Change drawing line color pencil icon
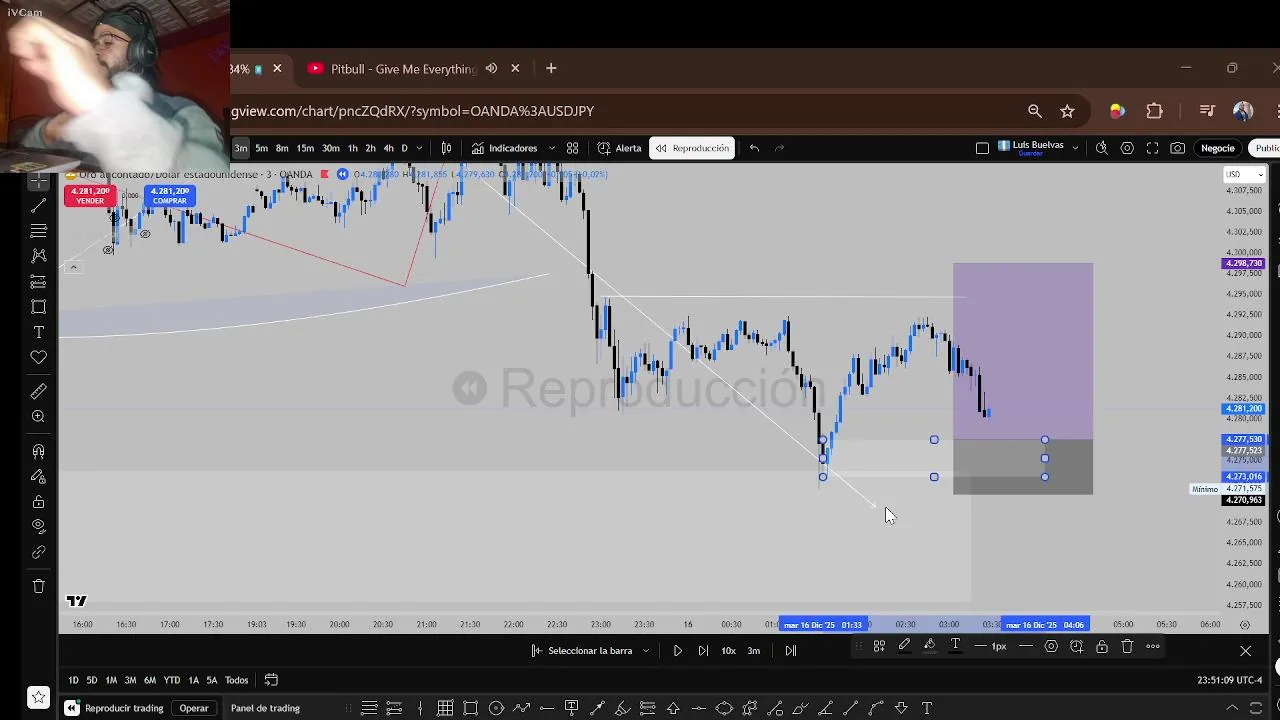 click(x=904, y=646)
